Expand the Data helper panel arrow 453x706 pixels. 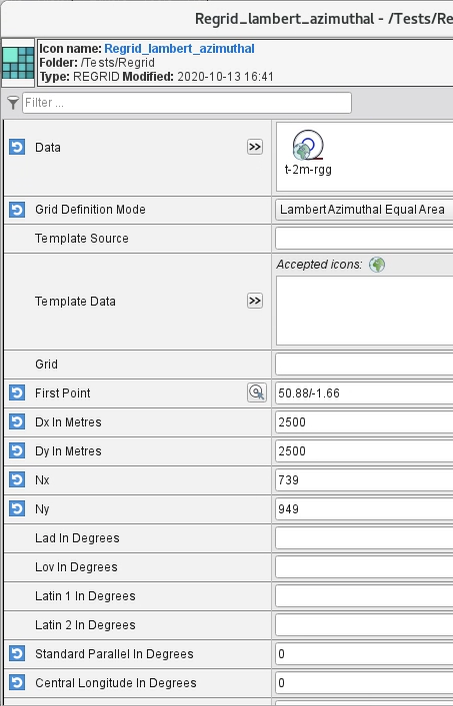[255, 147]
